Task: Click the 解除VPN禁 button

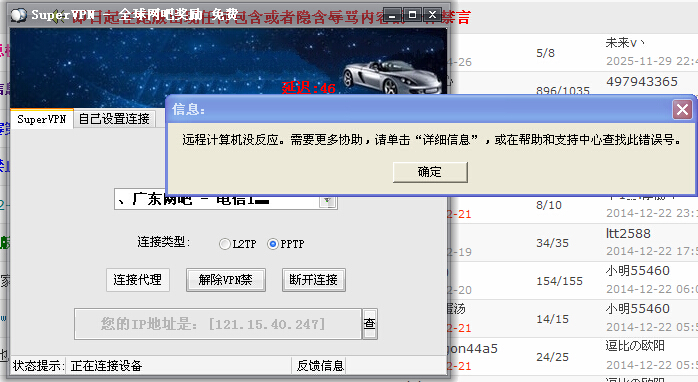Action: point(226,280)
